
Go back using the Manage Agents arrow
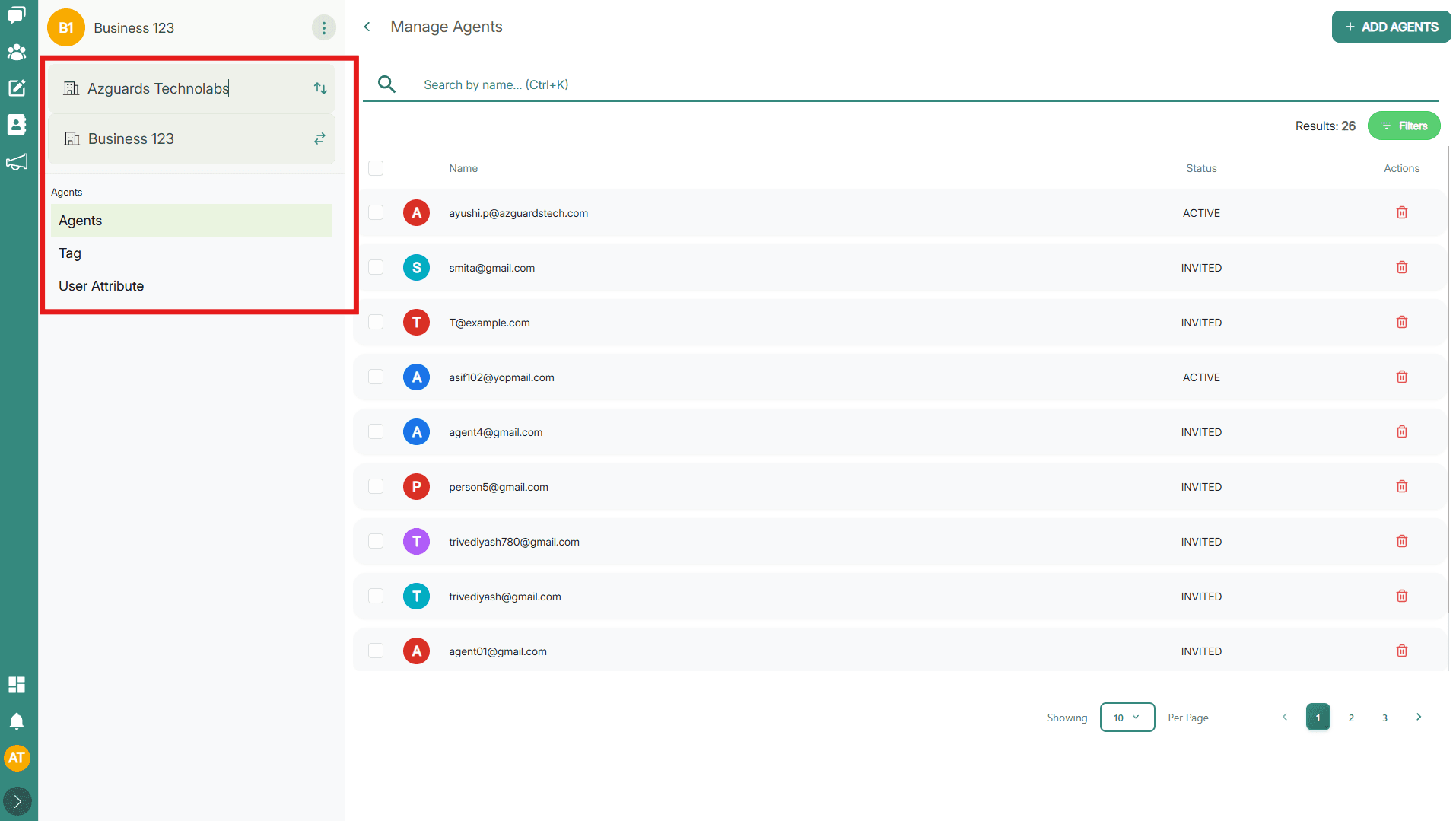[x=367, y=27]
